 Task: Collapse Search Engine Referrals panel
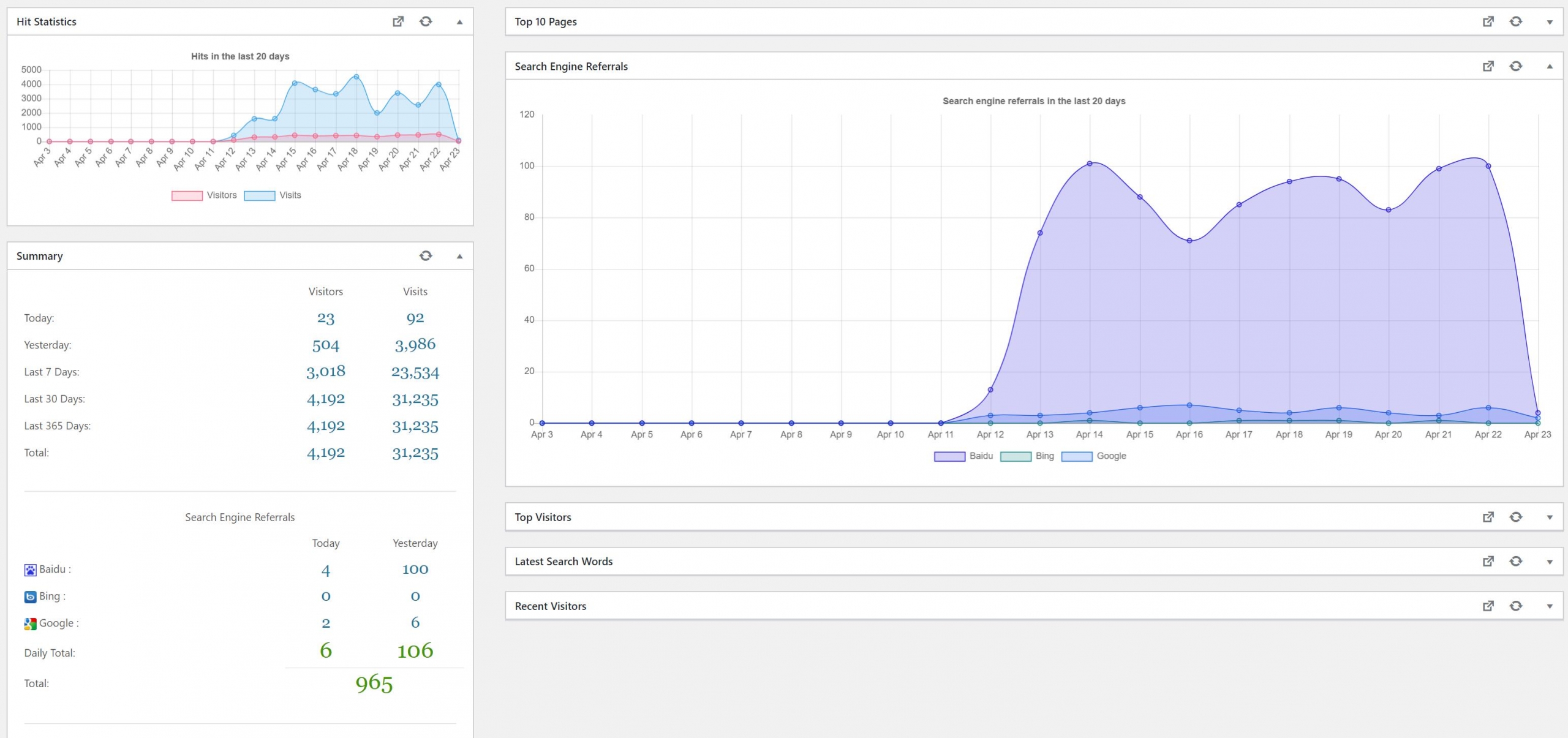pyautogui.click(x=1550, y=67)
